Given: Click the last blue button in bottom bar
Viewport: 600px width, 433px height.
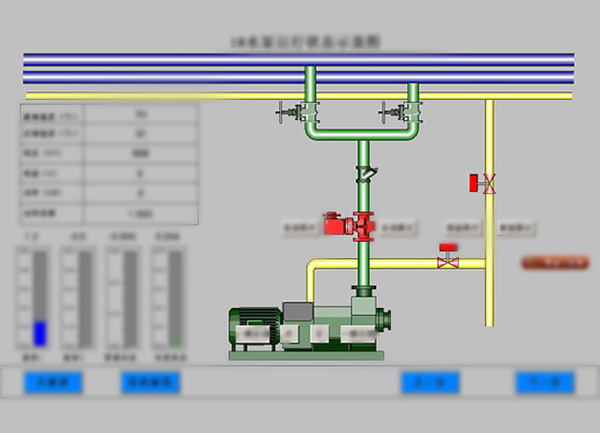Looking at the screenshot, I should [545, 382].
